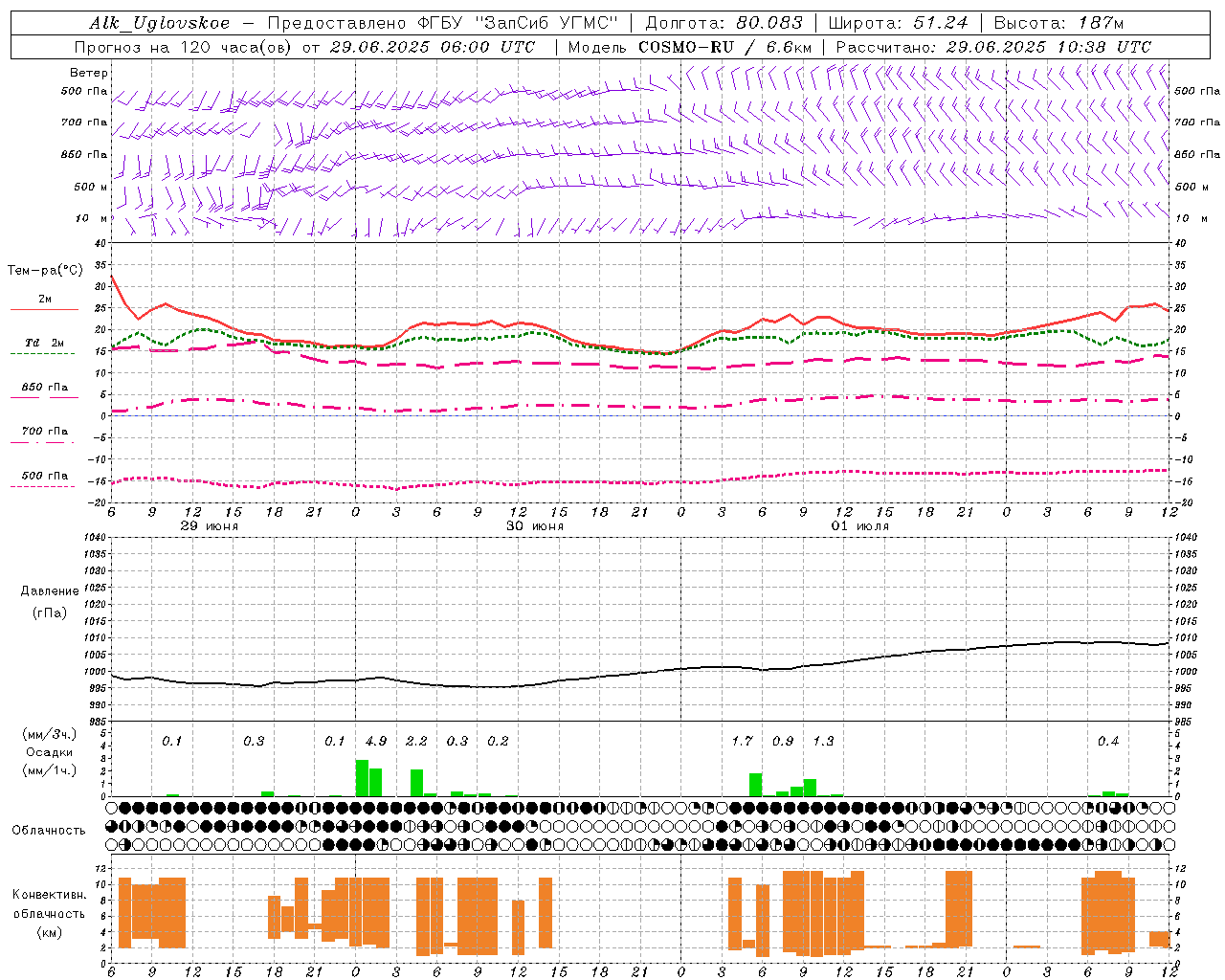This screenshot has width=1225, height=980.
Task: Select the "(мм/1ч.)" hourly precipitation unit label
Action: point(50,770)
